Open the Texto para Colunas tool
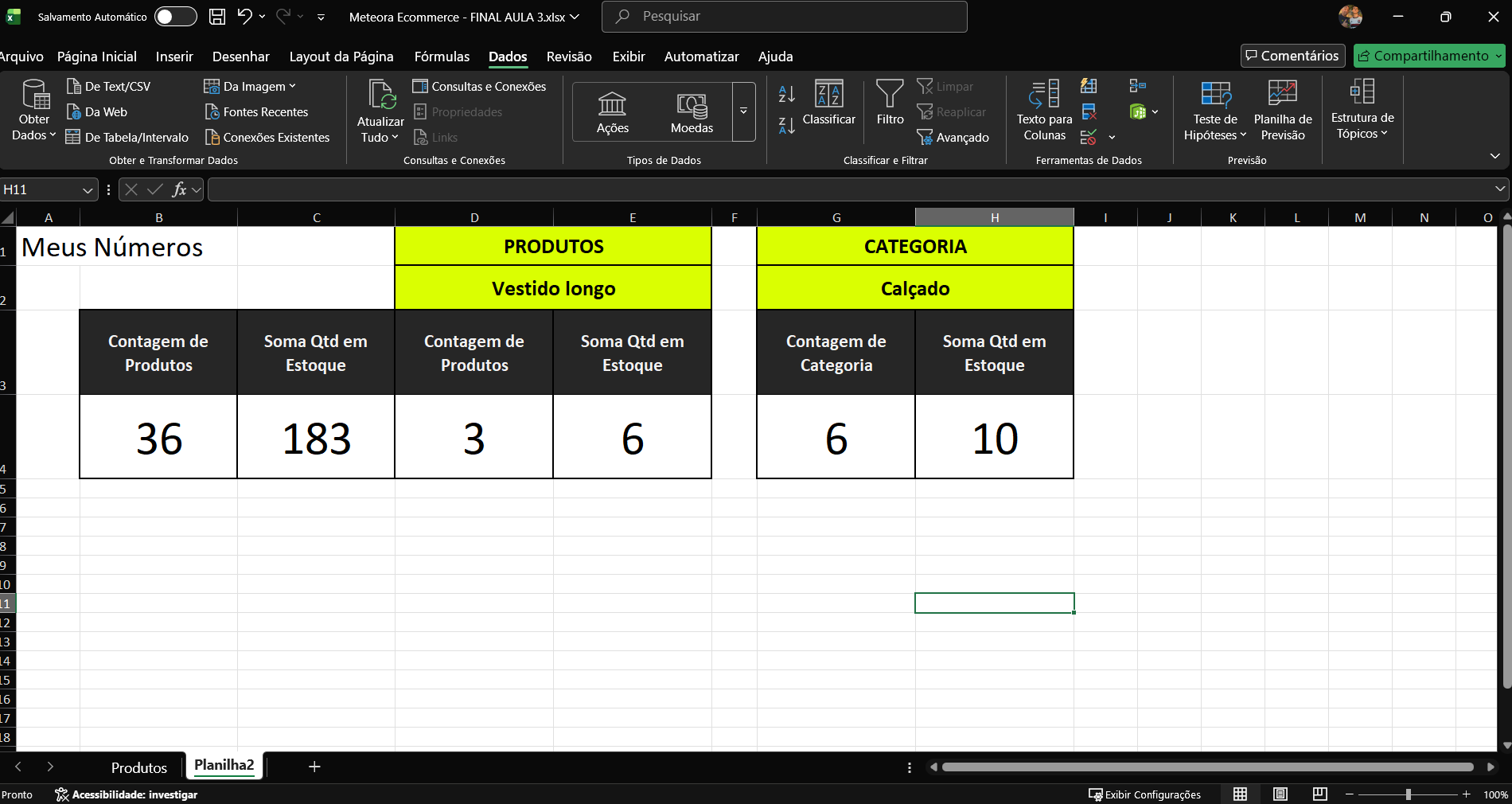Viewport: 1512px width, 804px height. [x=1044, y=110]
